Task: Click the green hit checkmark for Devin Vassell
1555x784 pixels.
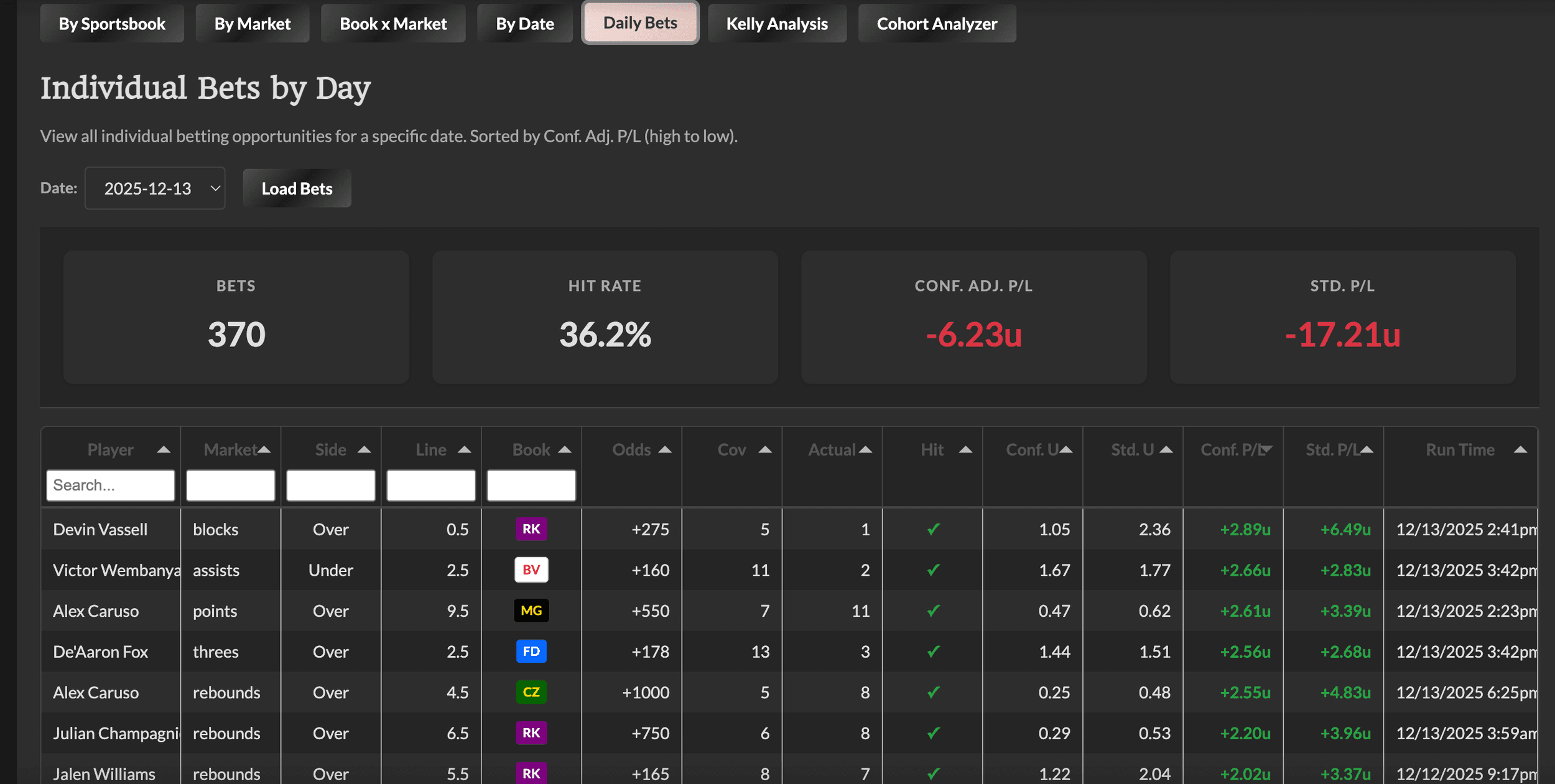Action: tap(932, 529)
